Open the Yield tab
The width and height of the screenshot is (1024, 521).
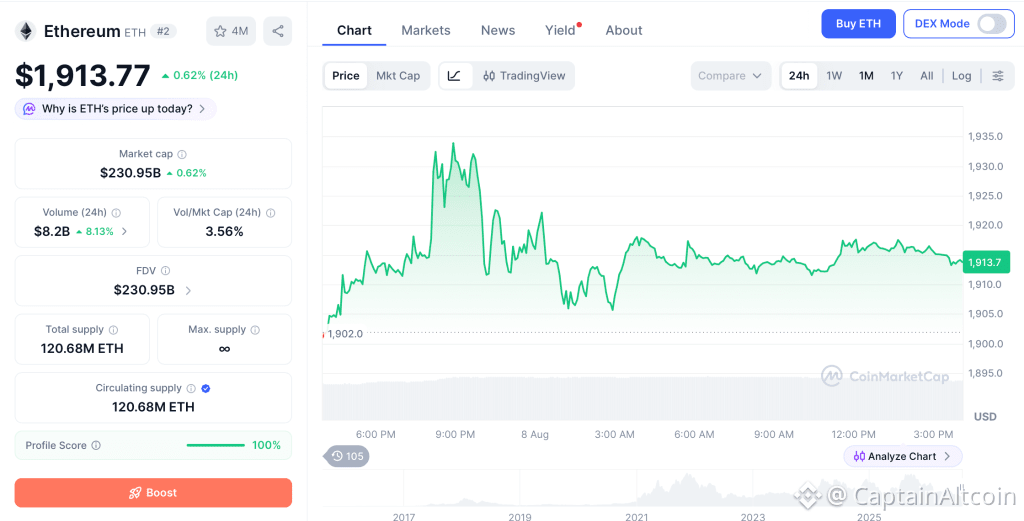(560, 30)
